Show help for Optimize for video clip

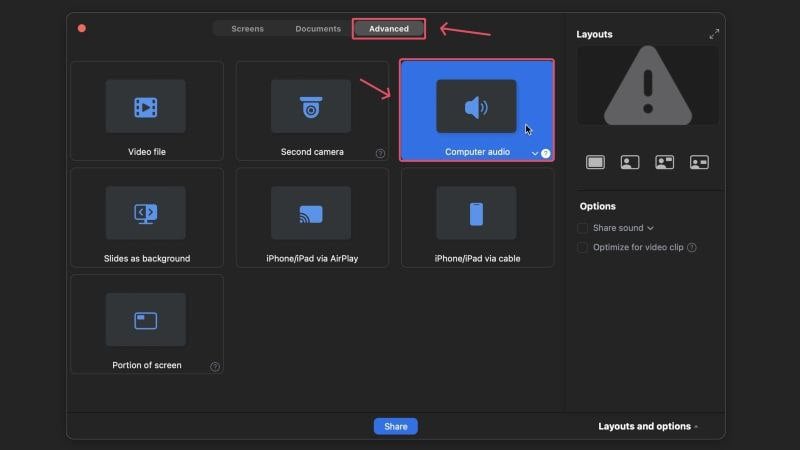click(x=691, y=247)
